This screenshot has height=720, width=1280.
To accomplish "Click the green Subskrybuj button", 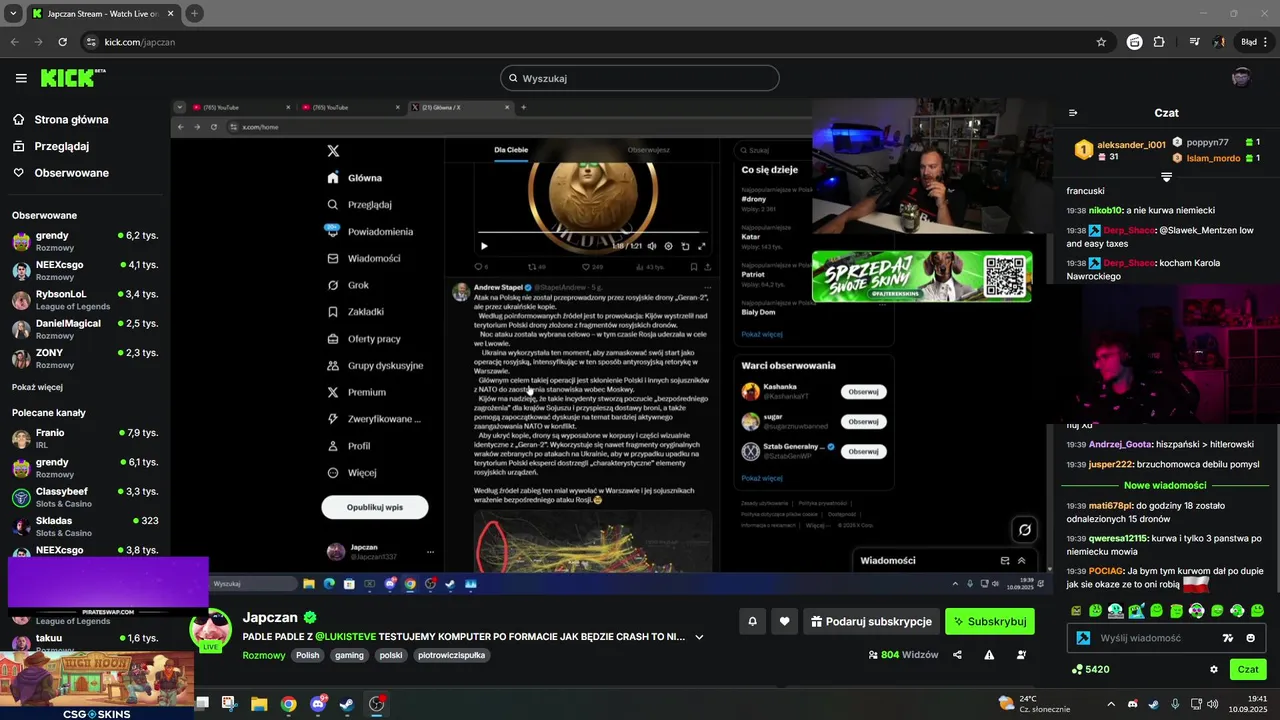I will click(990, 621).
